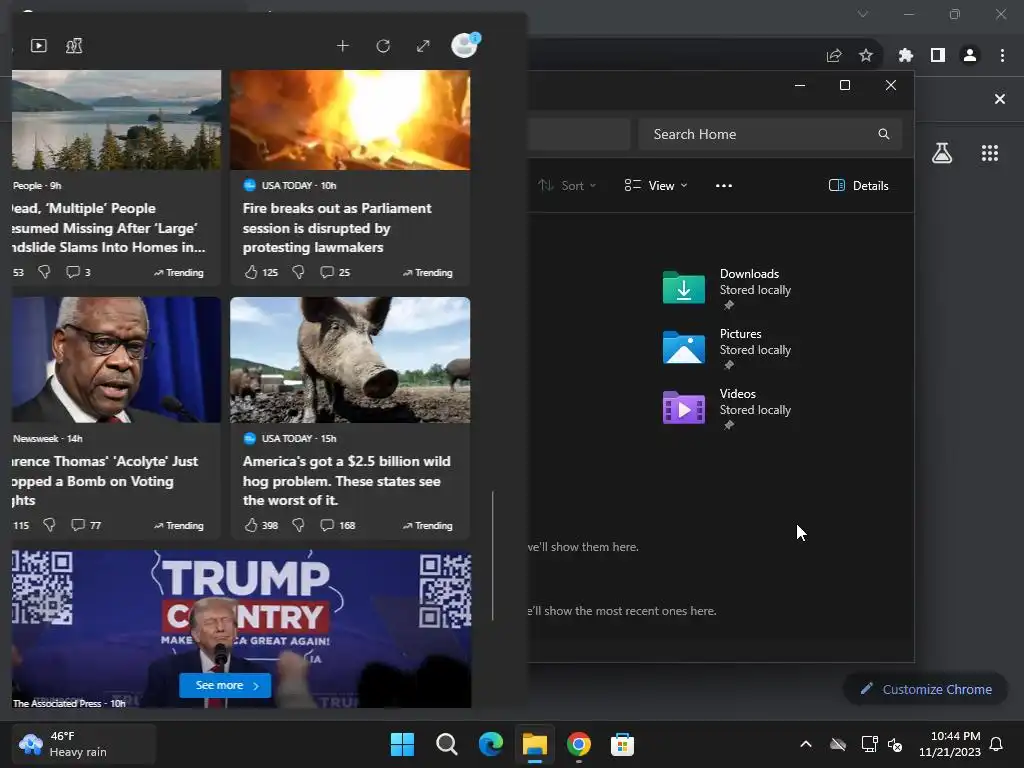Screen dimensions: 1024x768
Task: Click the search magnifier in File Explorer
Action: click(884, 134)
